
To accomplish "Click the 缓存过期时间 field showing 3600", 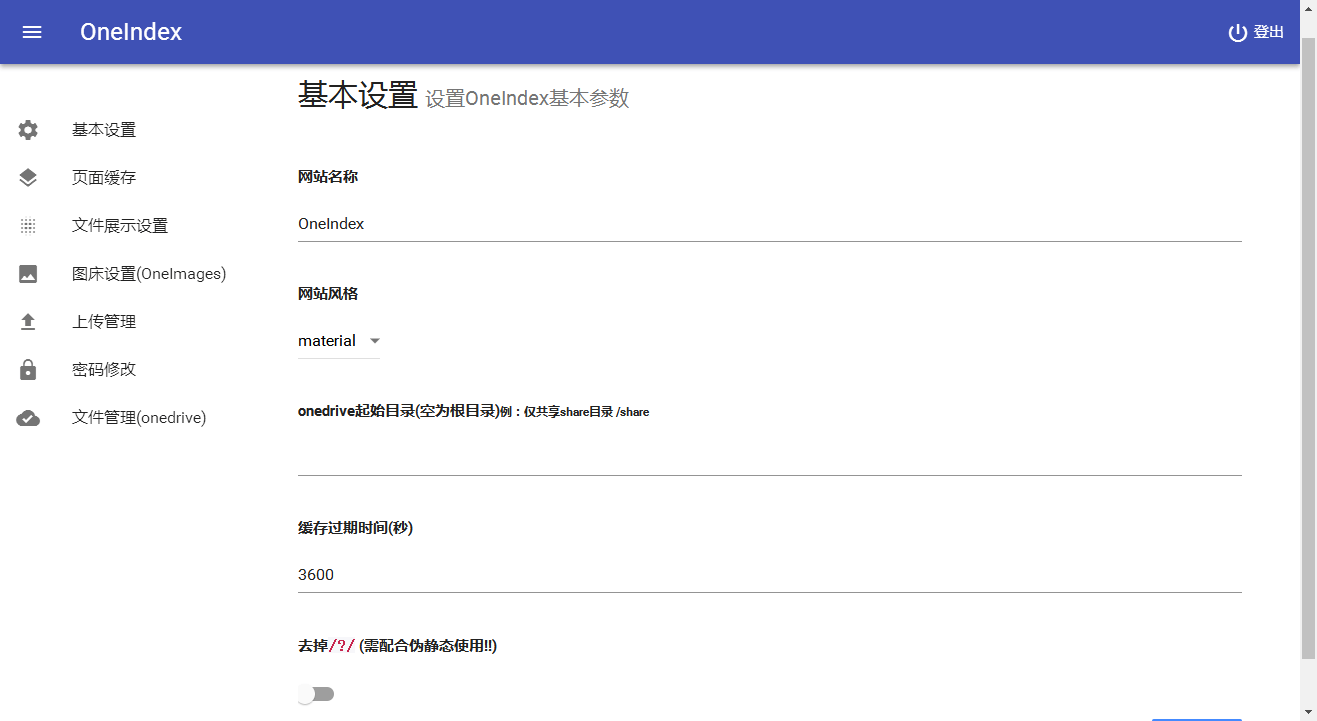I will tap(770, 575).
